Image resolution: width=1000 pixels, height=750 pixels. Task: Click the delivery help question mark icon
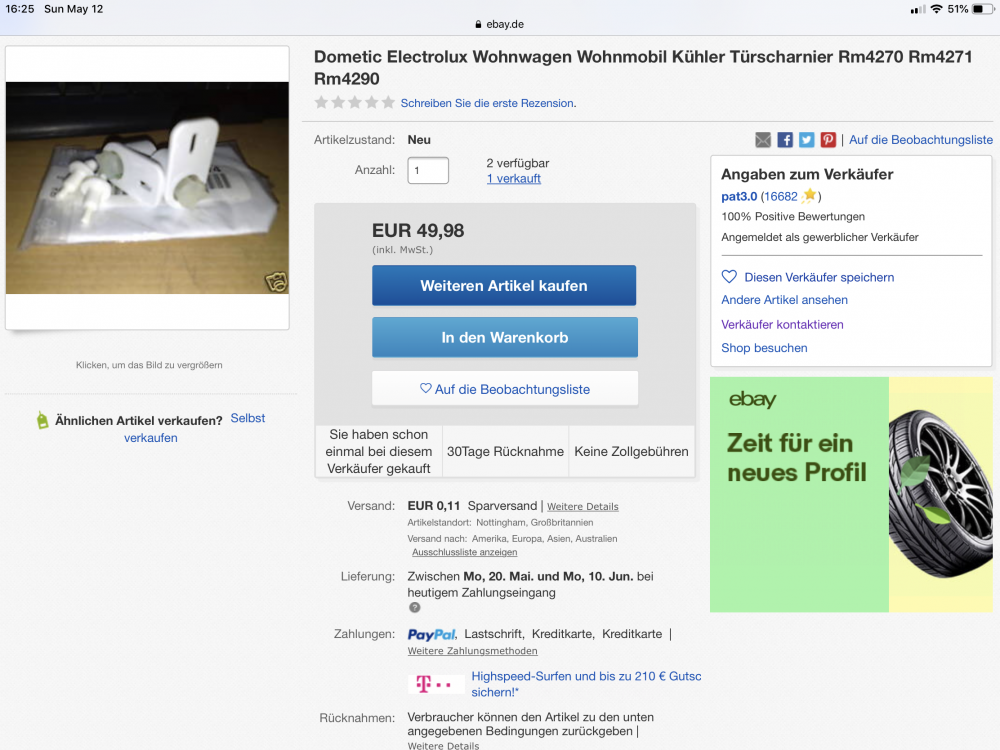pyautogui.click(x=415, y=607)
